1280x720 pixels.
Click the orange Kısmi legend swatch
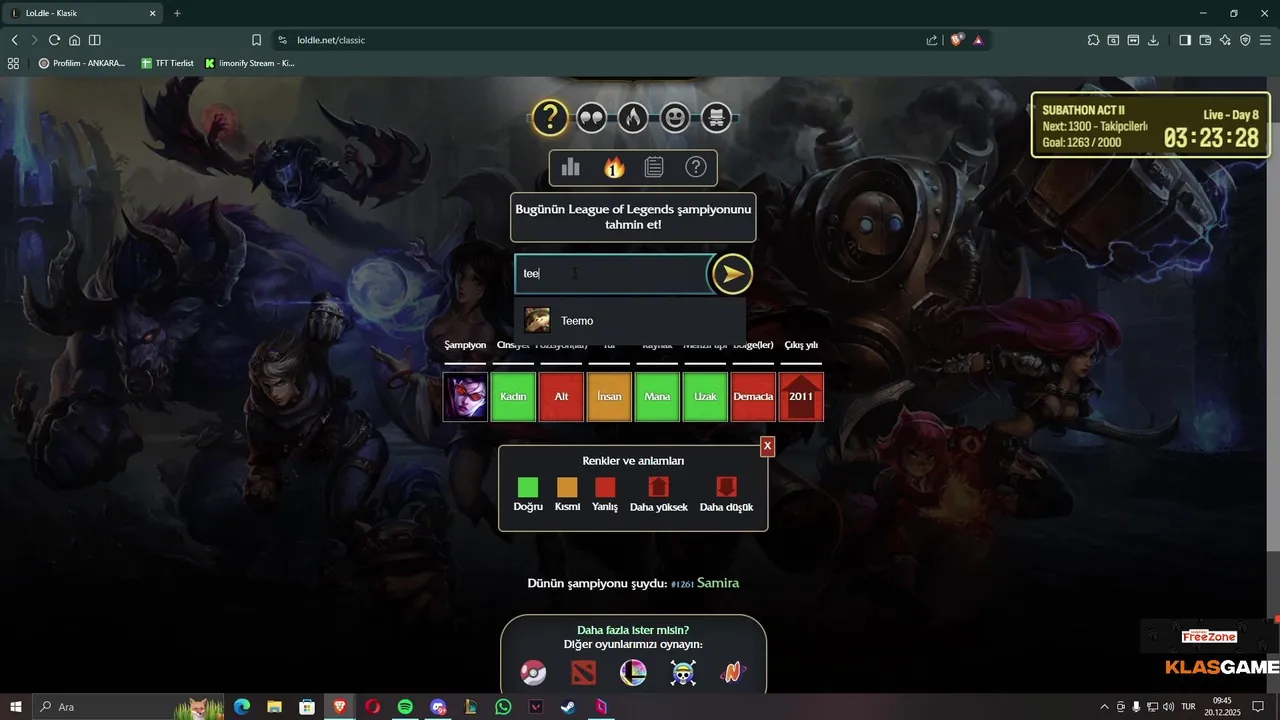pyautogui.click(x=567, y=487)
